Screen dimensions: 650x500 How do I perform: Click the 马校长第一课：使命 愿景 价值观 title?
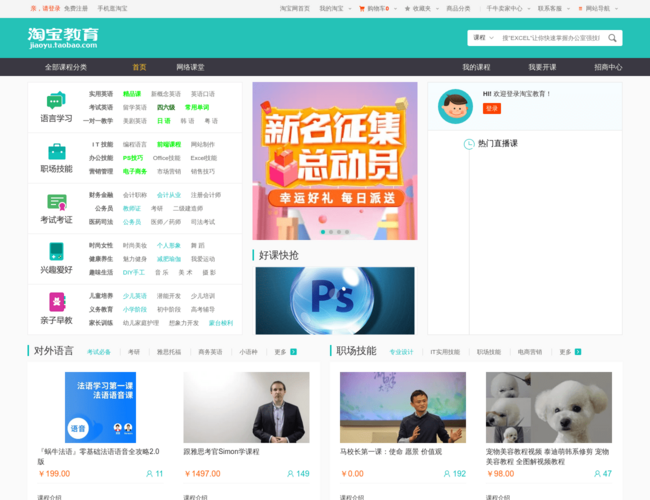tap(391, 451)
